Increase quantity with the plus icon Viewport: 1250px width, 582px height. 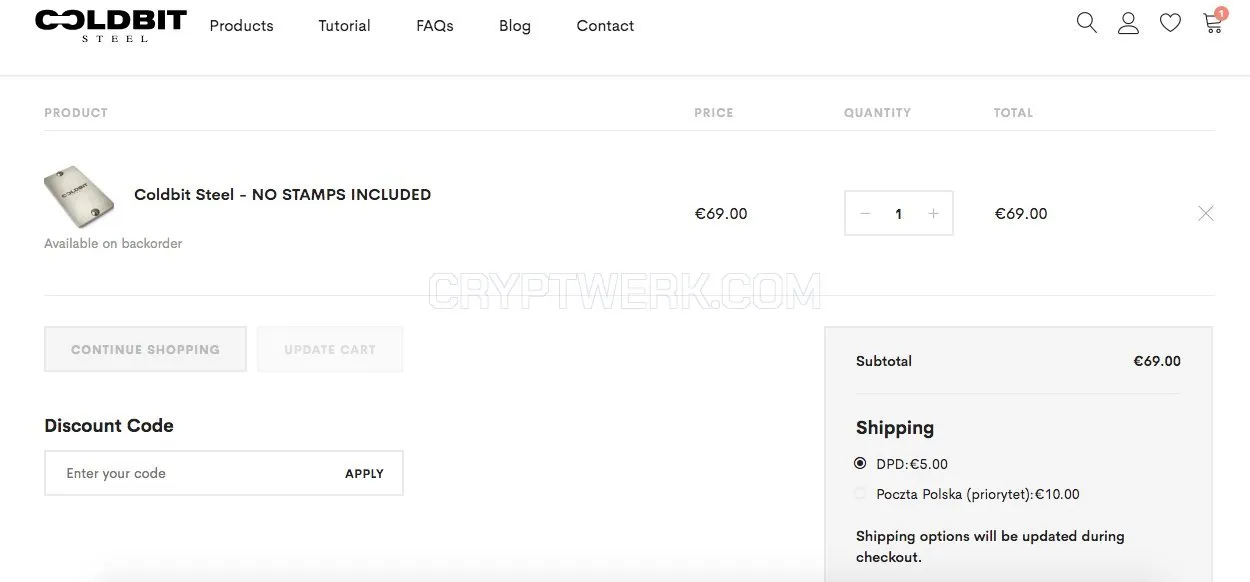(933, 214)
